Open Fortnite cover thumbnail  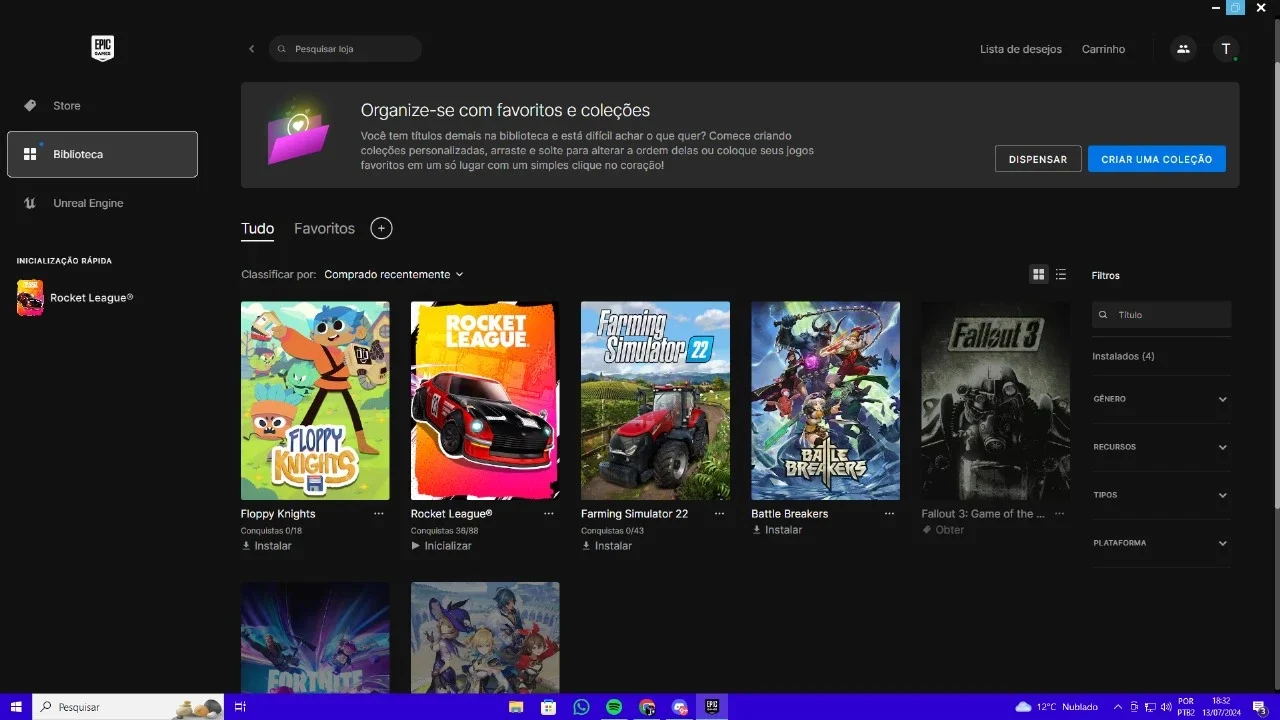tap(315, 637)
